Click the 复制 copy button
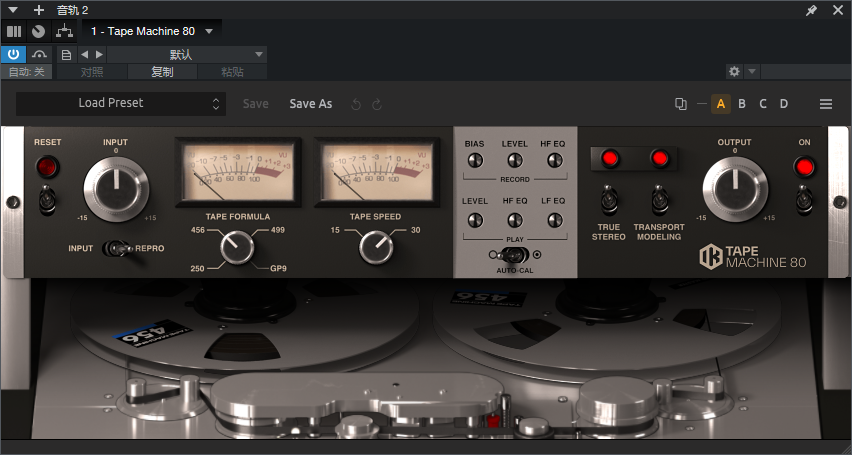This screenshot has height=455, width=852. [162, 72]
